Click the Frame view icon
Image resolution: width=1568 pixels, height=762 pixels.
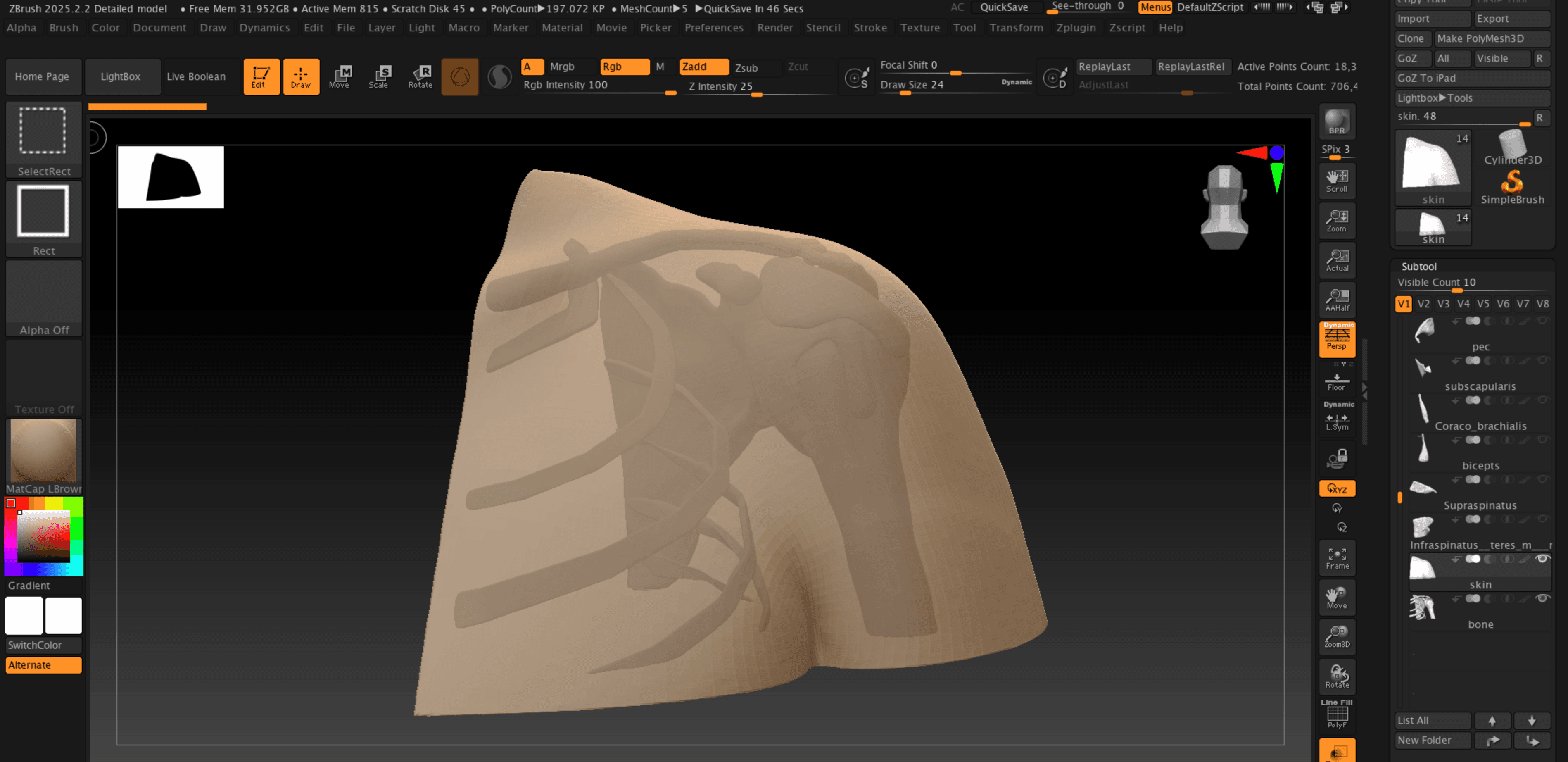[1337, 558]
